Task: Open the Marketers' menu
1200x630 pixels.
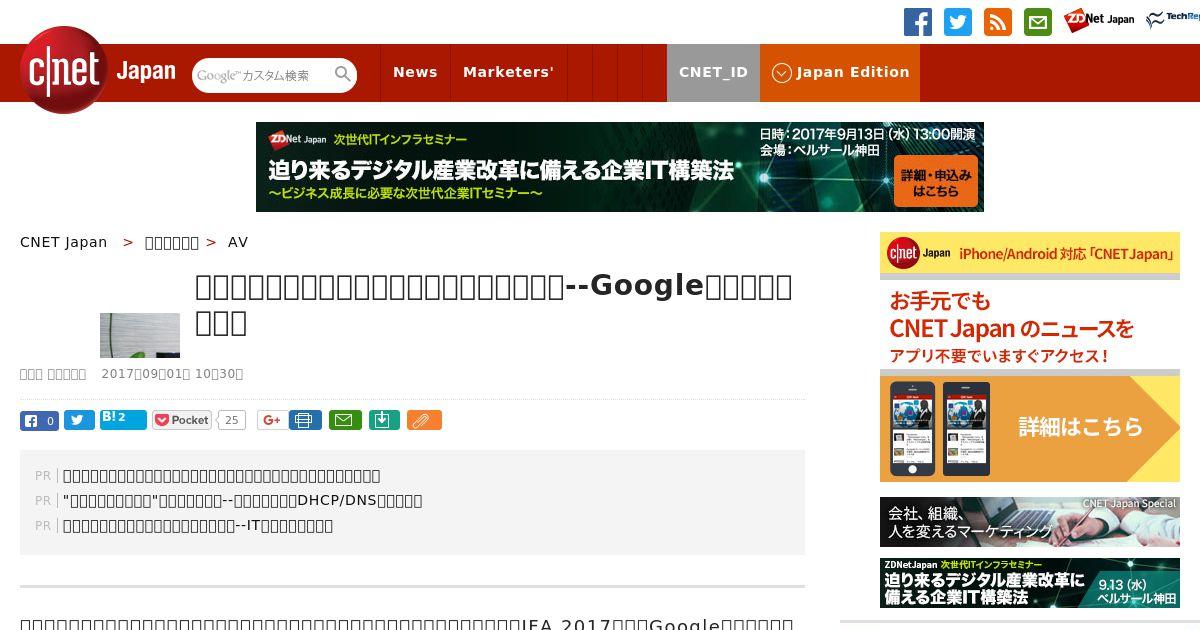Action: tap(508, 72)
